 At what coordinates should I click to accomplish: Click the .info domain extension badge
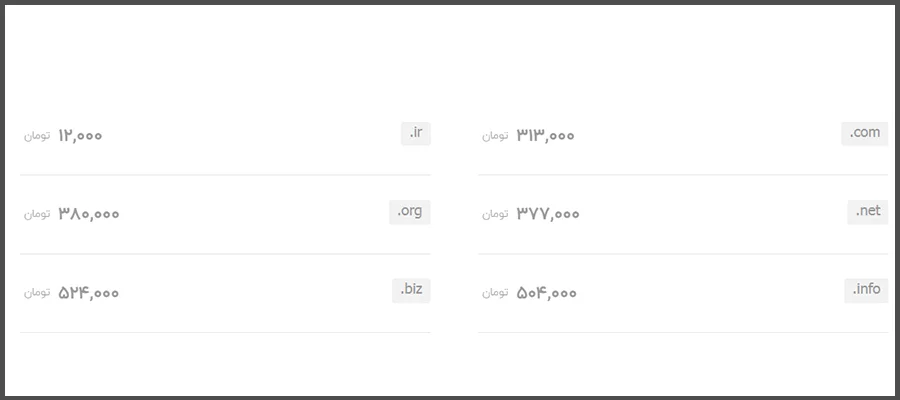tap(866, 290)
